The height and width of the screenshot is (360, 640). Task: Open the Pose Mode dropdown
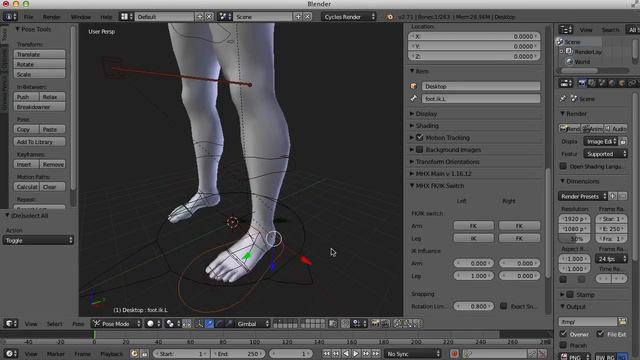(x=116, y=324)
